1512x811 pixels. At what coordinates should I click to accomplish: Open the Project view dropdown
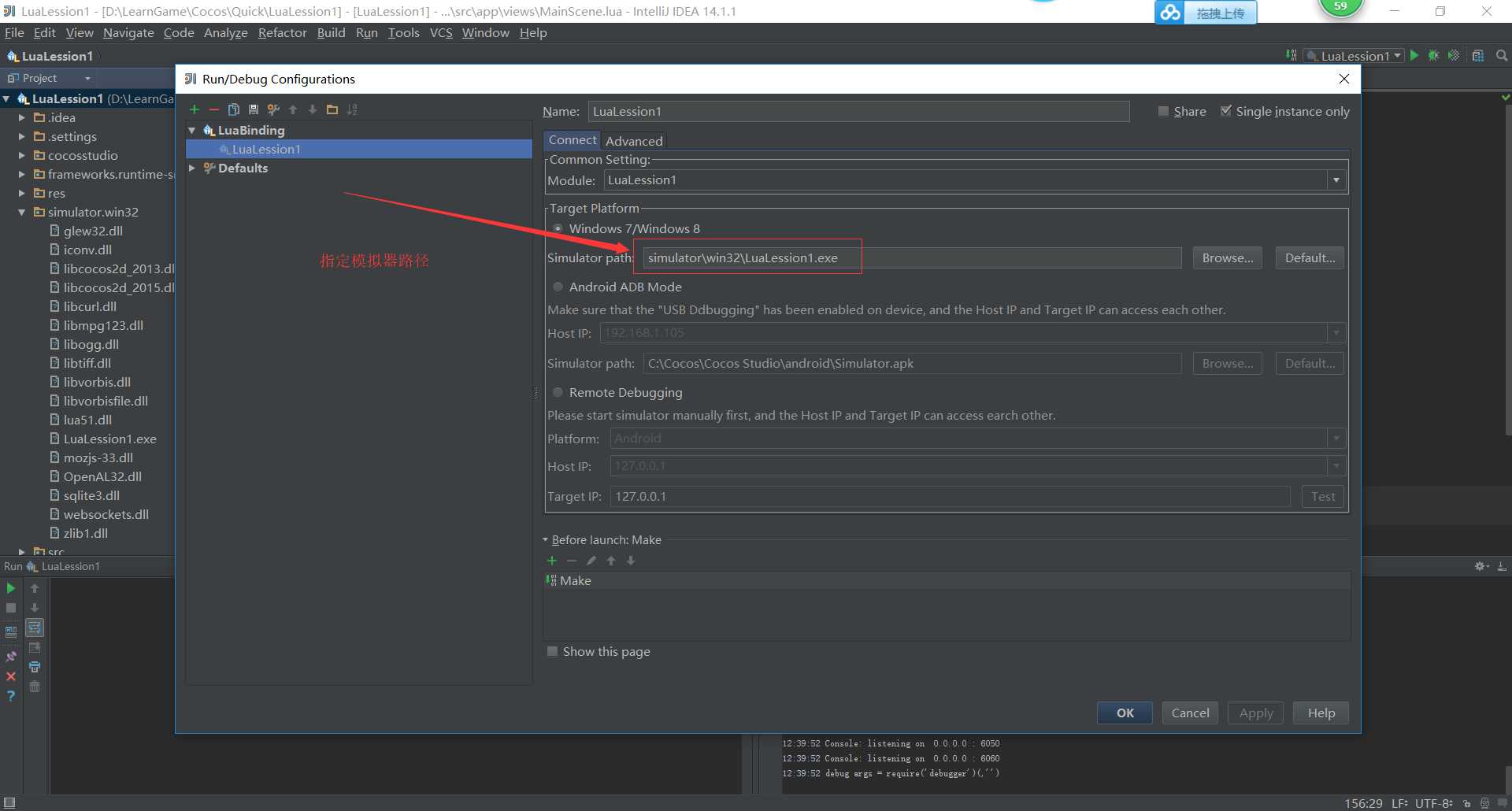(87, 78)
